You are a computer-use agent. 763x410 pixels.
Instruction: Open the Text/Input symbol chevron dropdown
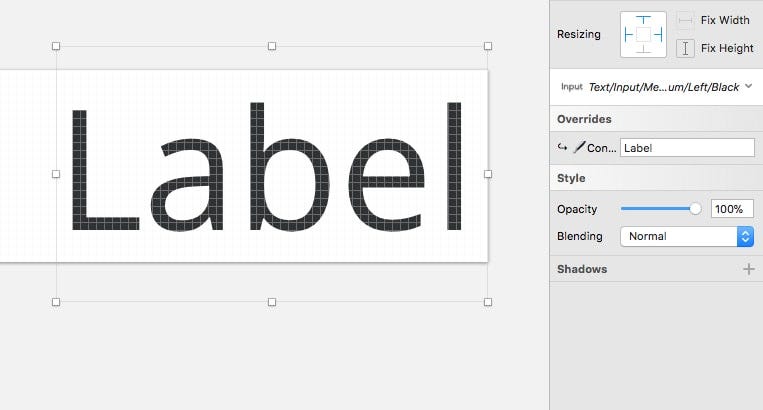748,86
